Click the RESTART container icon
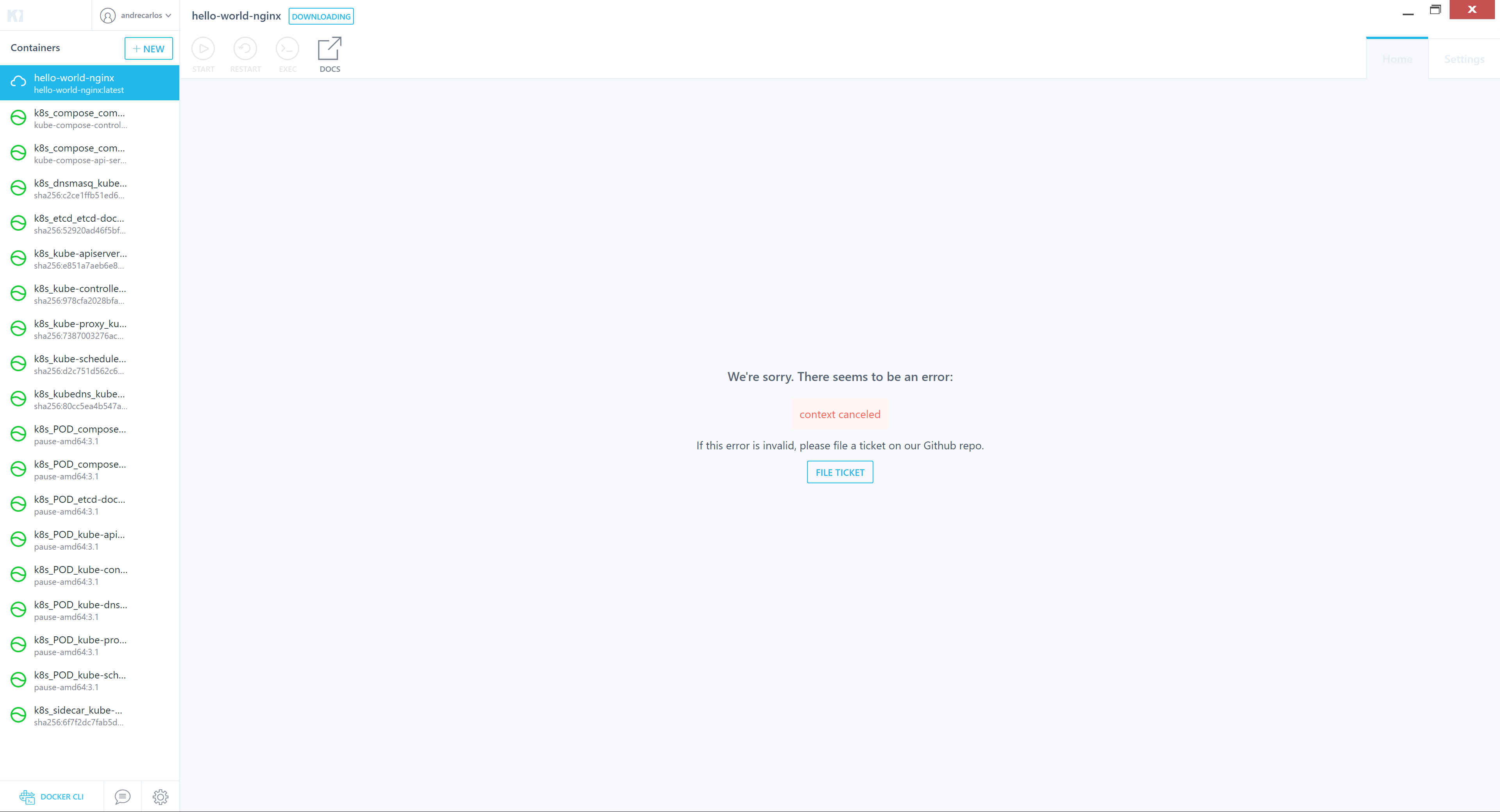 245,49
